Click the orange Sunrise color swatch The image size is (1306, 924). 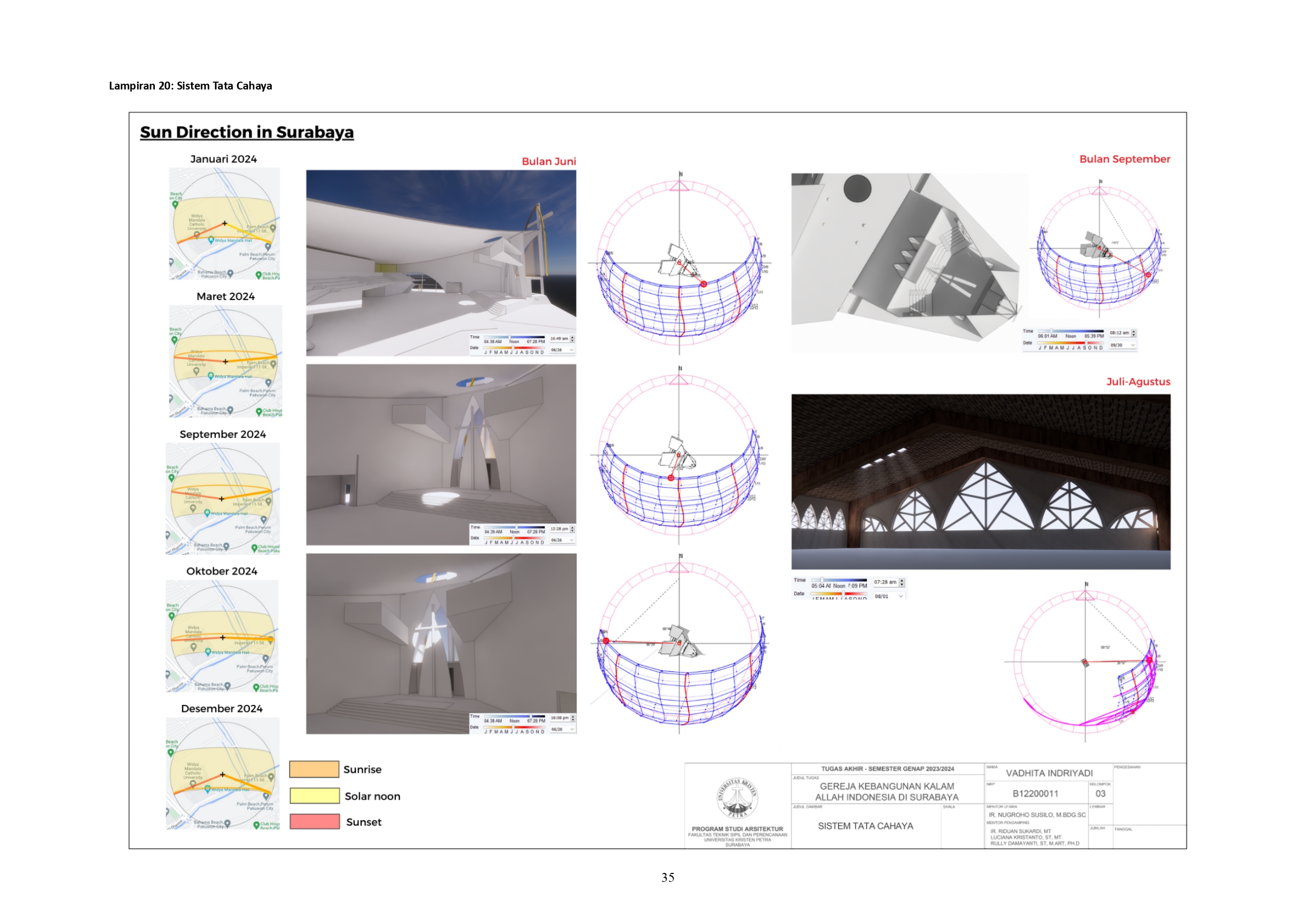tap(314, 769)
